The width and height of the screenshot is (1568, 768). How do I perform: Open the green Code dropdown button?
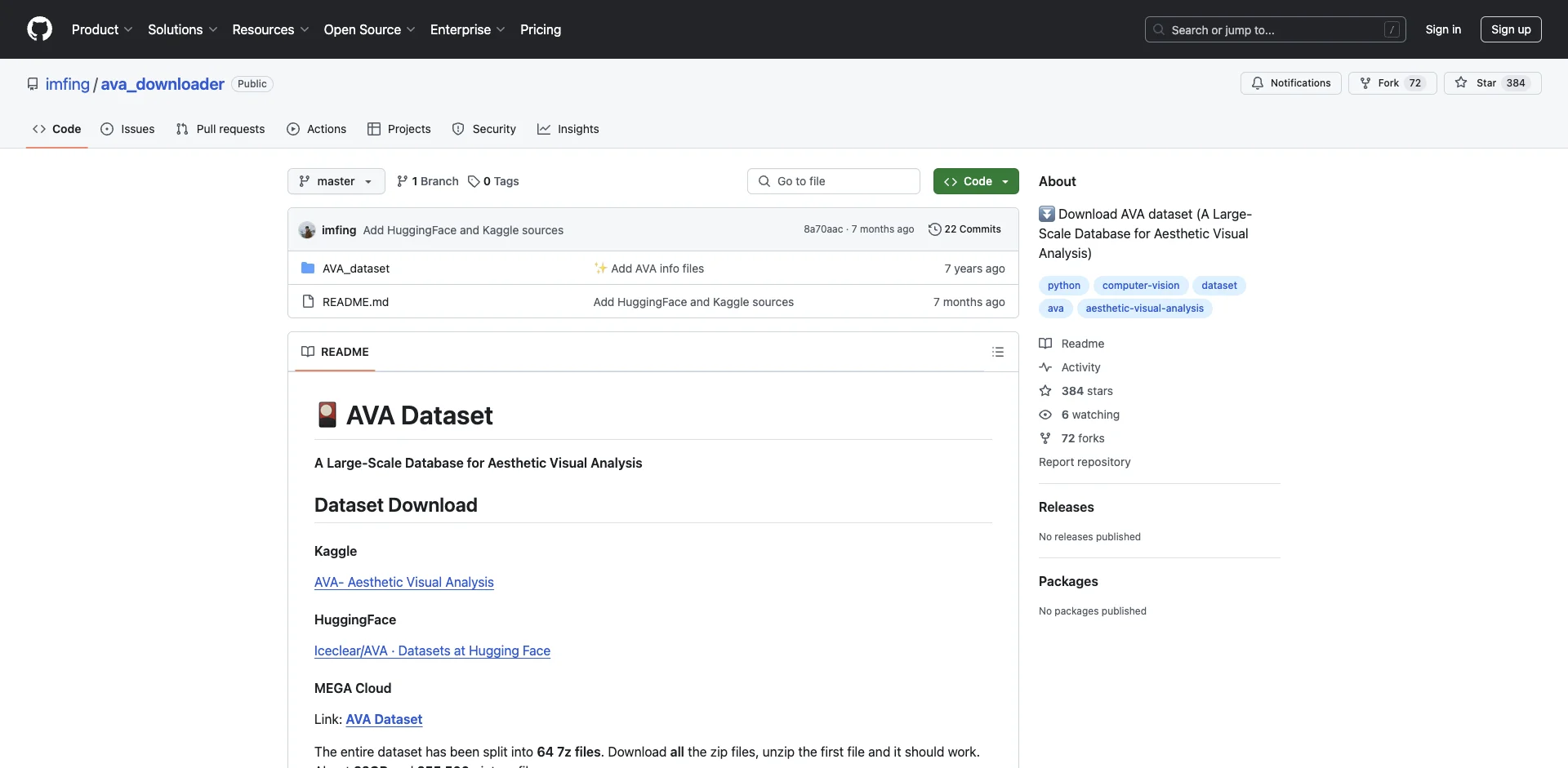(x=976, y=181)
